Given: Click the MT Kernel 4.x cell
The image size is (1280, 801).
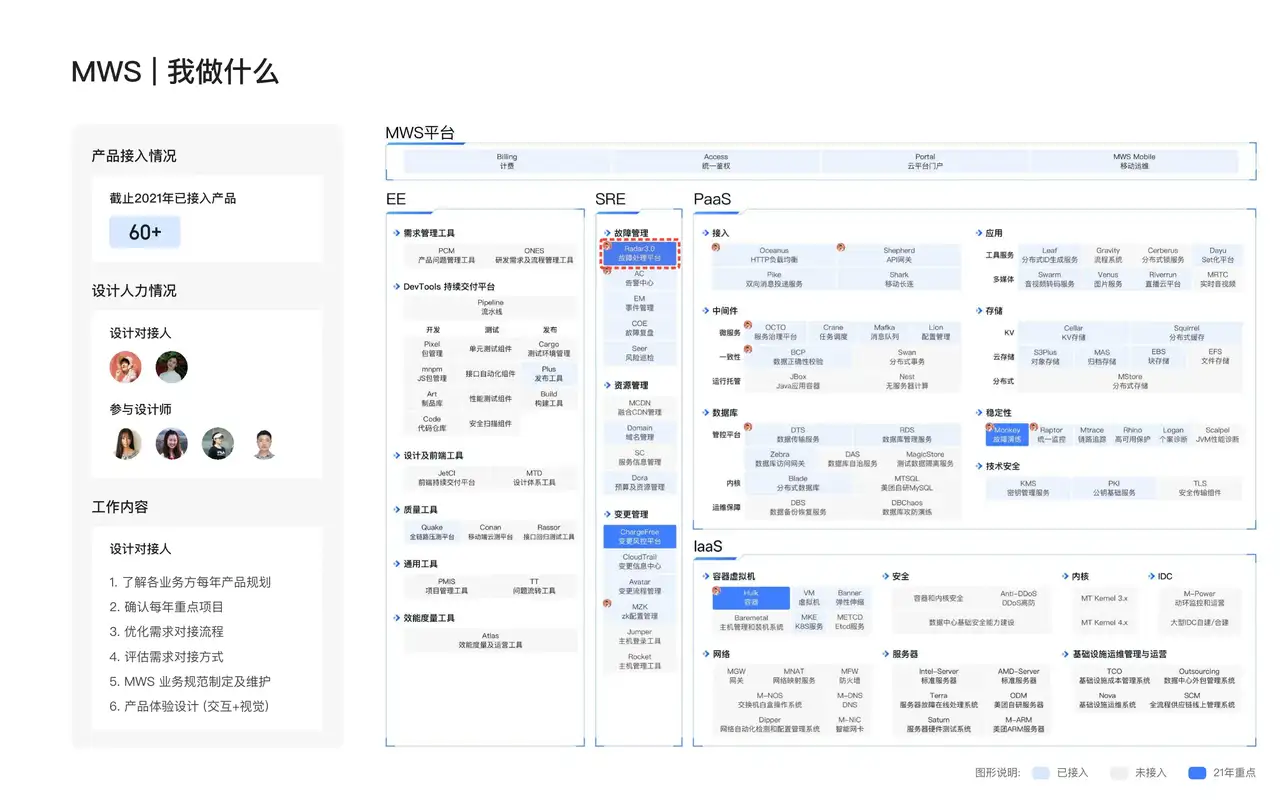Looking at the screenshot, I should [x=1103, y=622].
